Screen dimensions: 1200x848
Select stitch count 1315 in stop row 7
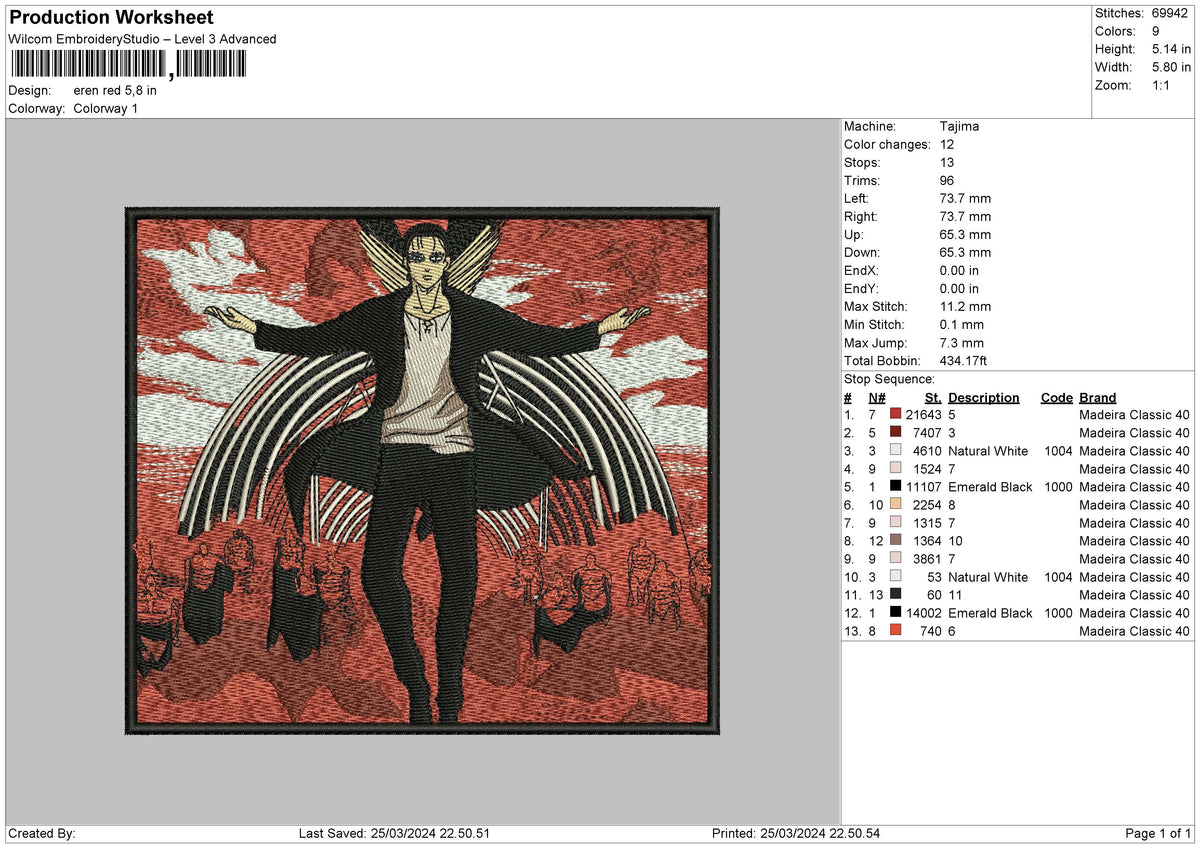coord(928,522)
